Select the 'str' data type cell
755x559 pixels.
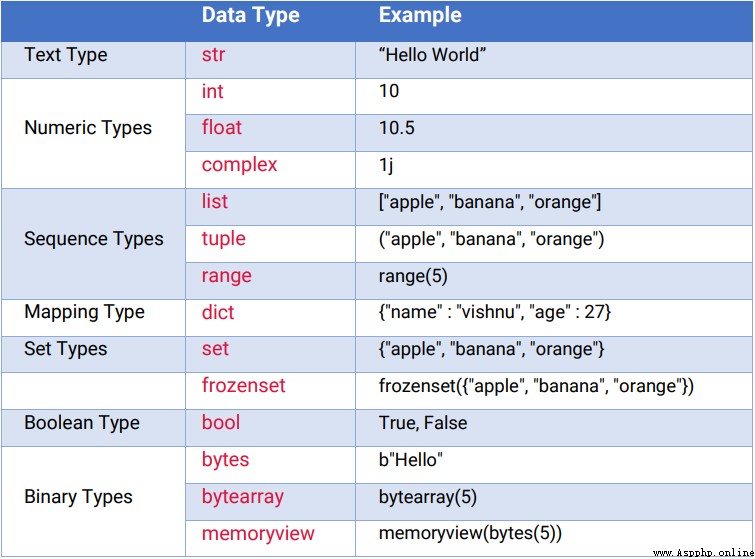coord(270,60)
